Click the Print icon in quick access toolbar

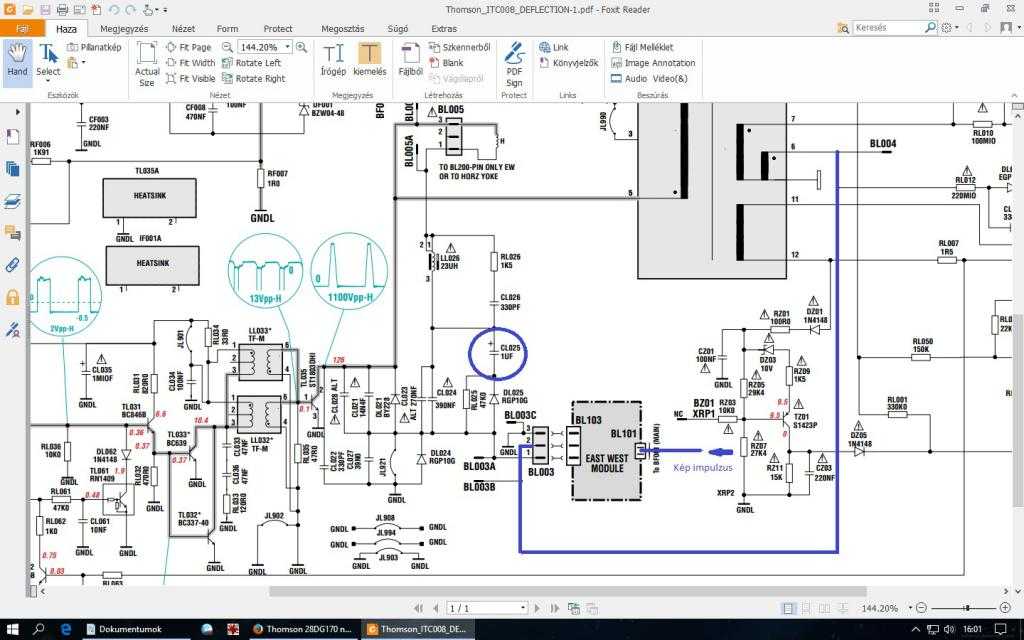[62, 10]
